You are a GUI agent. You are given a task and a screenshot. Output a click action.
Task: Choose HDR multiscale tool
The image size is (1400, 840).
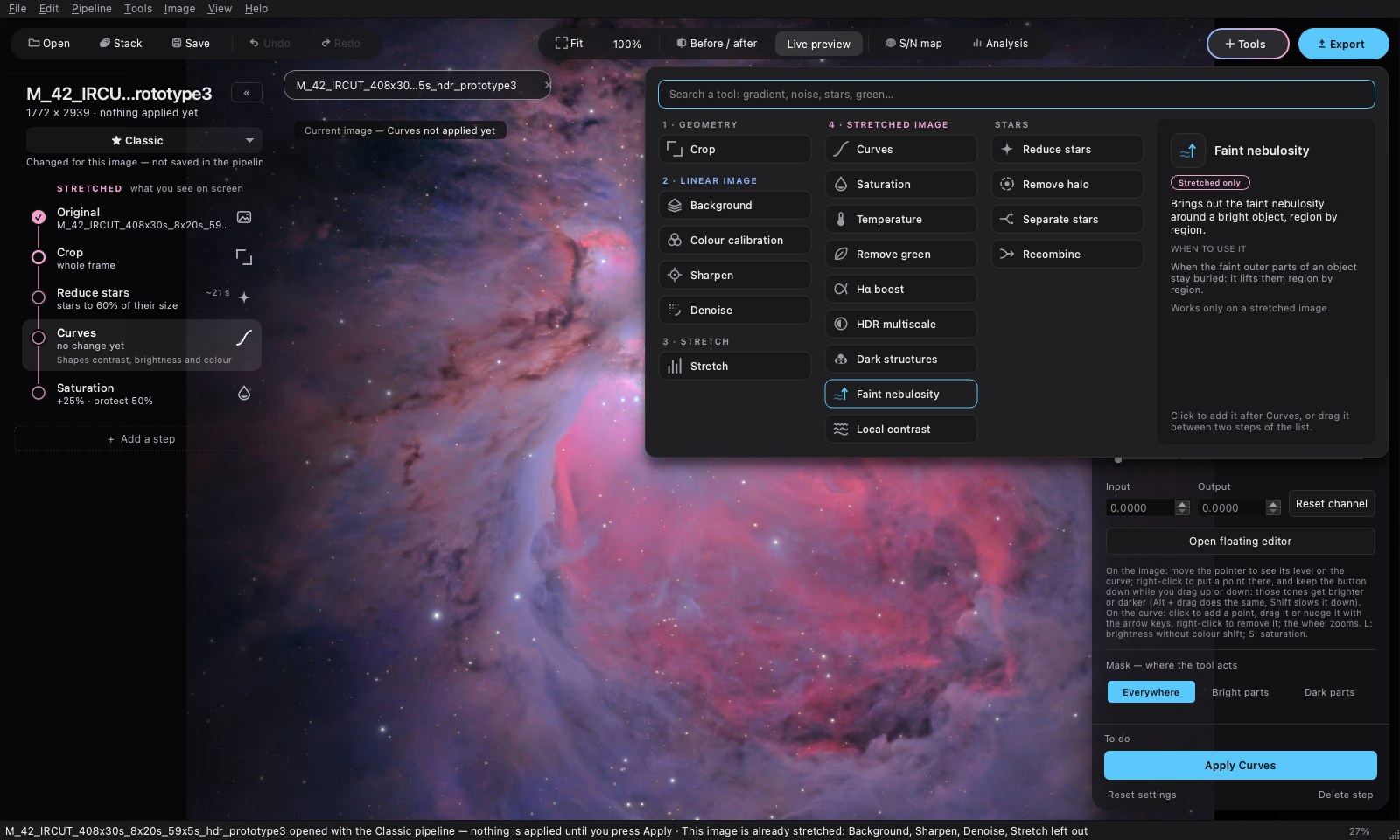click(x=900, y=324)
